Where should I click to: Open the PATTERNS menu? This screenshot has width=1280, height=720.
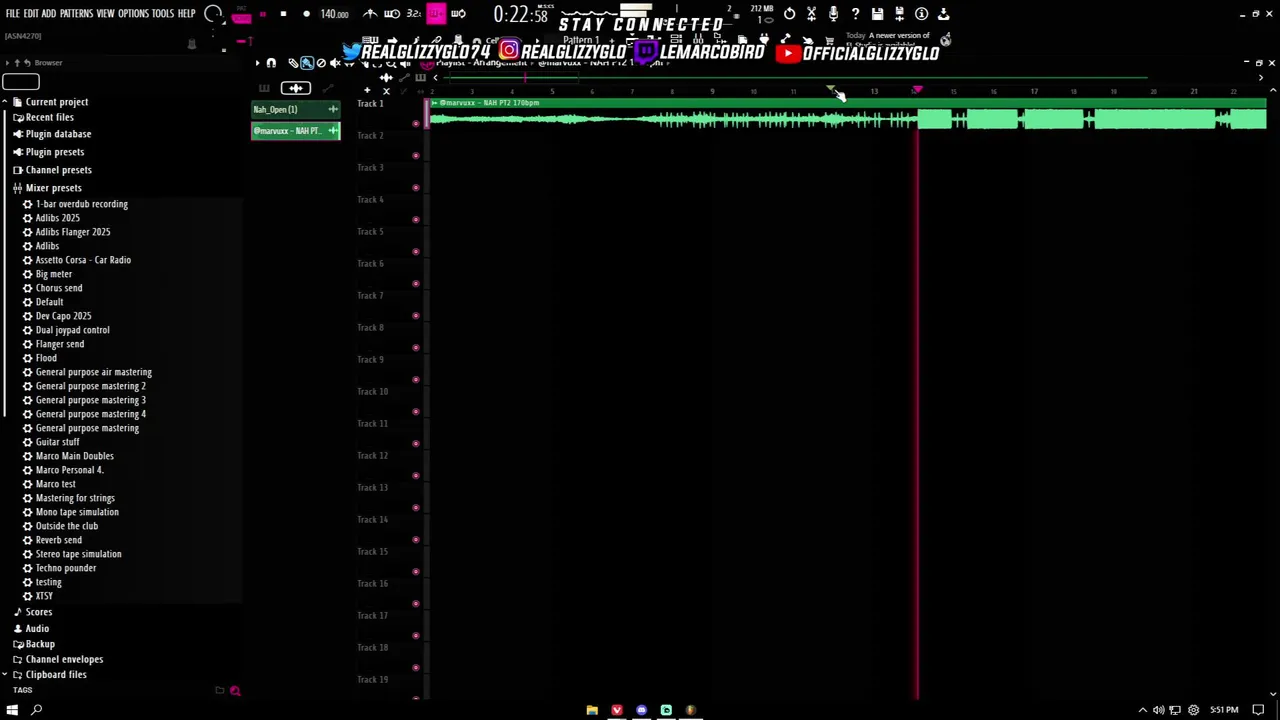coord(76,13)
